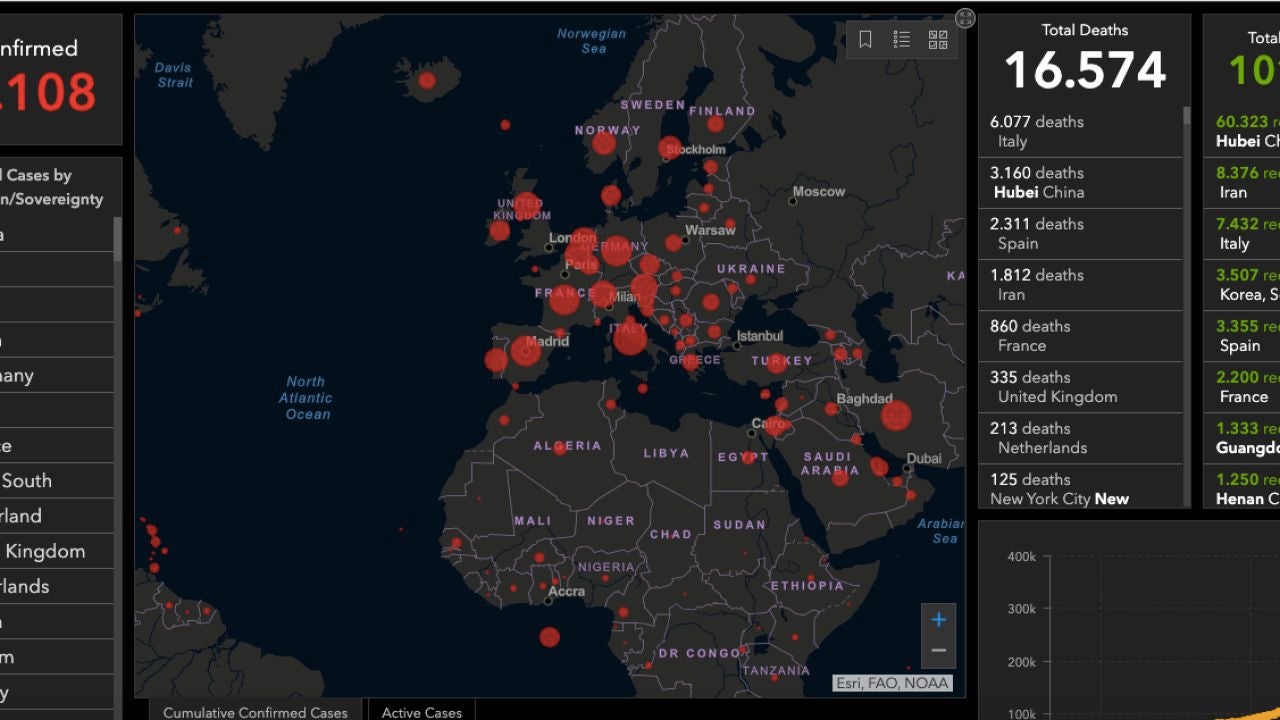Select 8.376 recovered Iran entry
The width and height of the screenshot is (1280, 720).
1245,182
